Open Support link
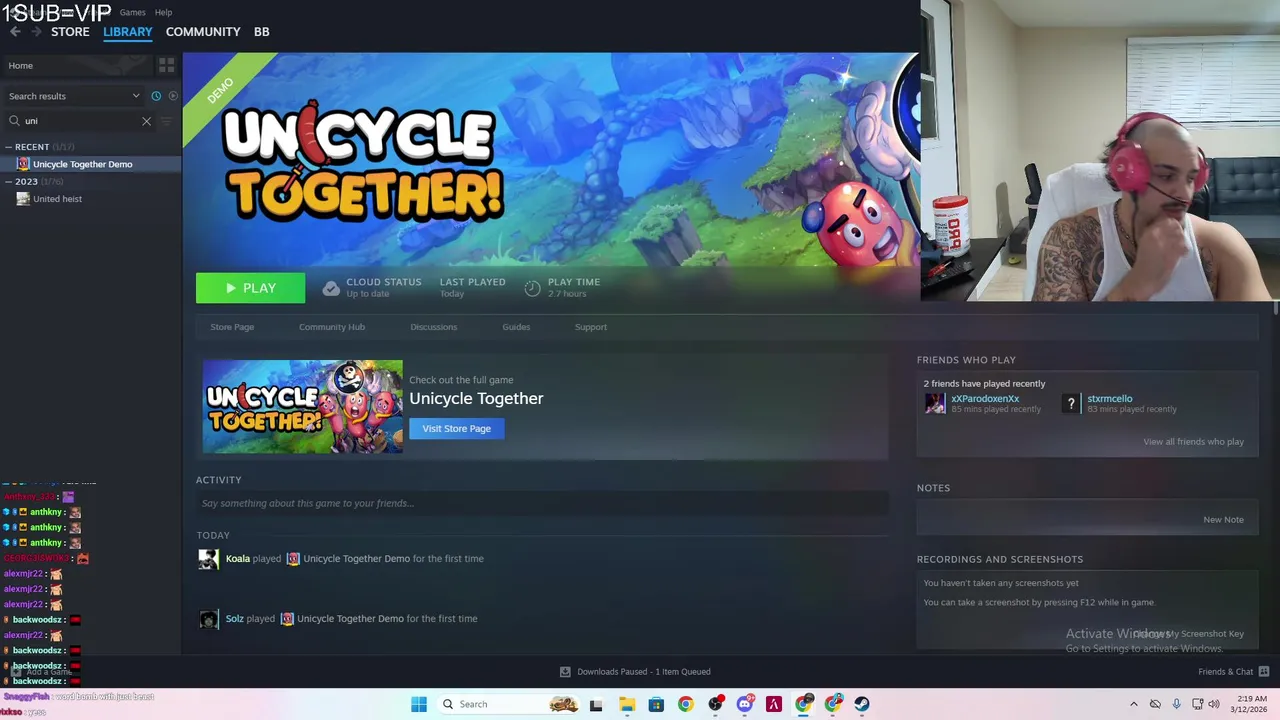Image resolution: width=1280 pixels, height=720 pixels. (591, 327)
